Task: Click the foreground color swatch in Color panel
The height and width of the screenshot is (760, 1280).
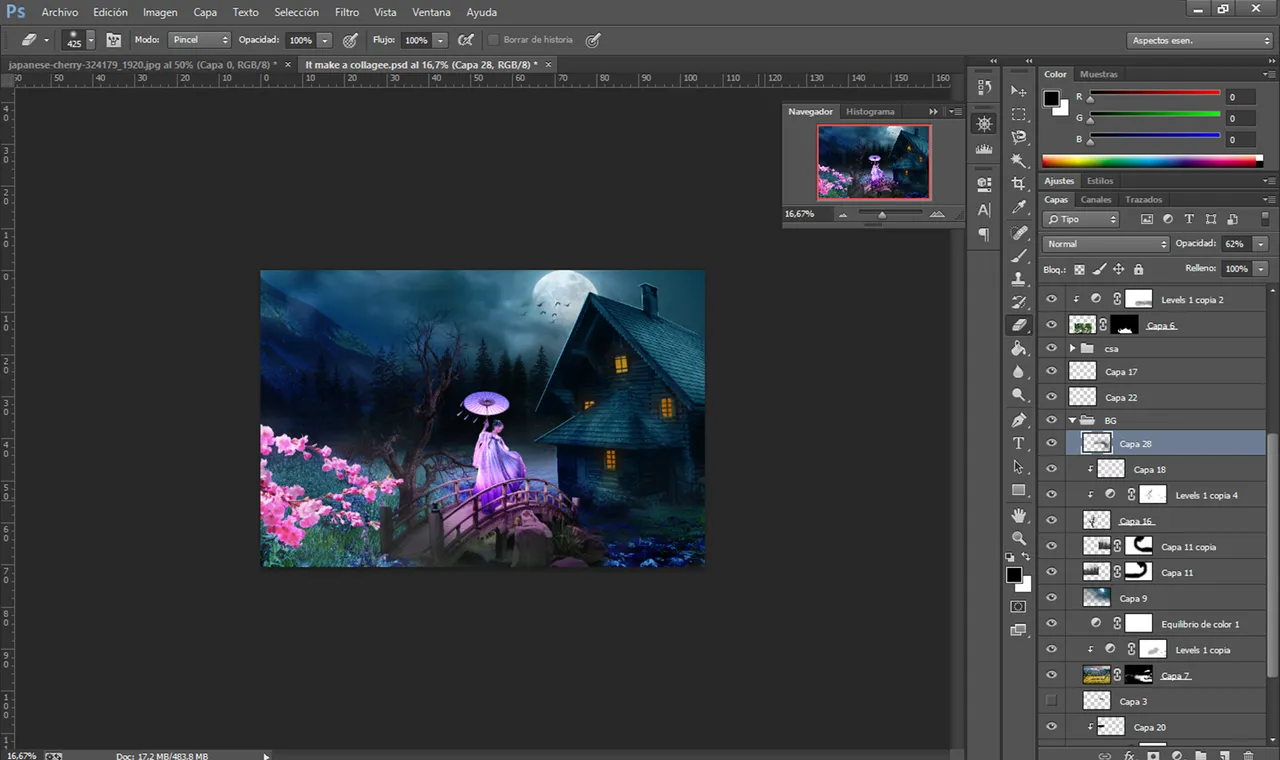Action: click(1051, 98)
